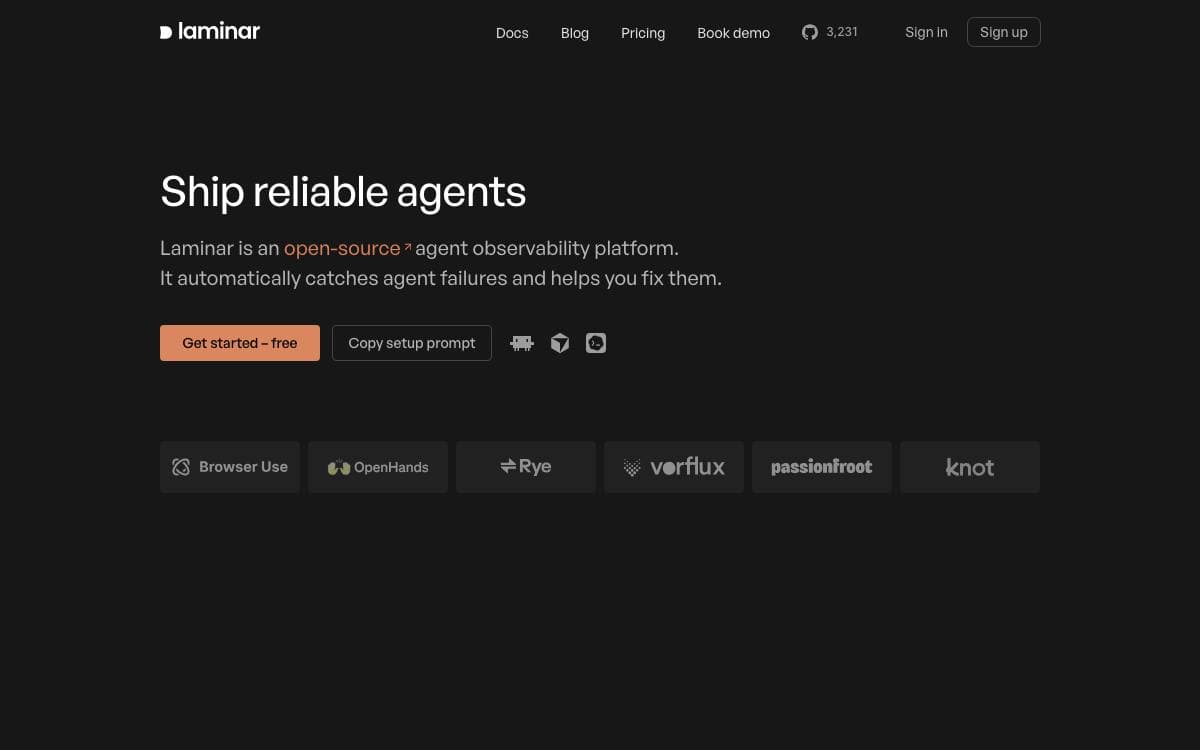
Task: Click the terminal prompt icon beside Copy setup prompt
Action: 596,343
